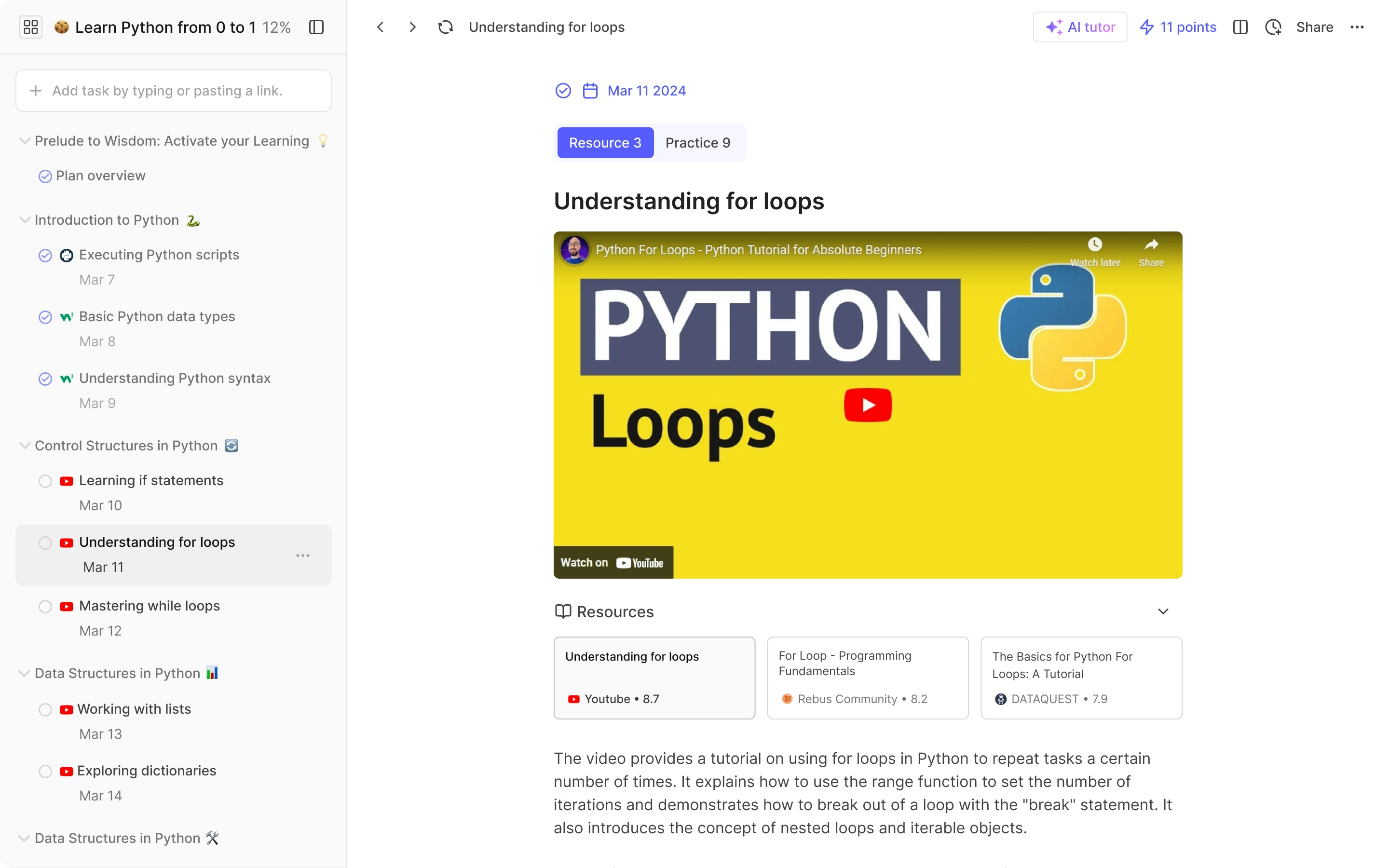The image size is (1389, 868).
Task: Open Learning if statements task
Action: [x=151, y=480]
